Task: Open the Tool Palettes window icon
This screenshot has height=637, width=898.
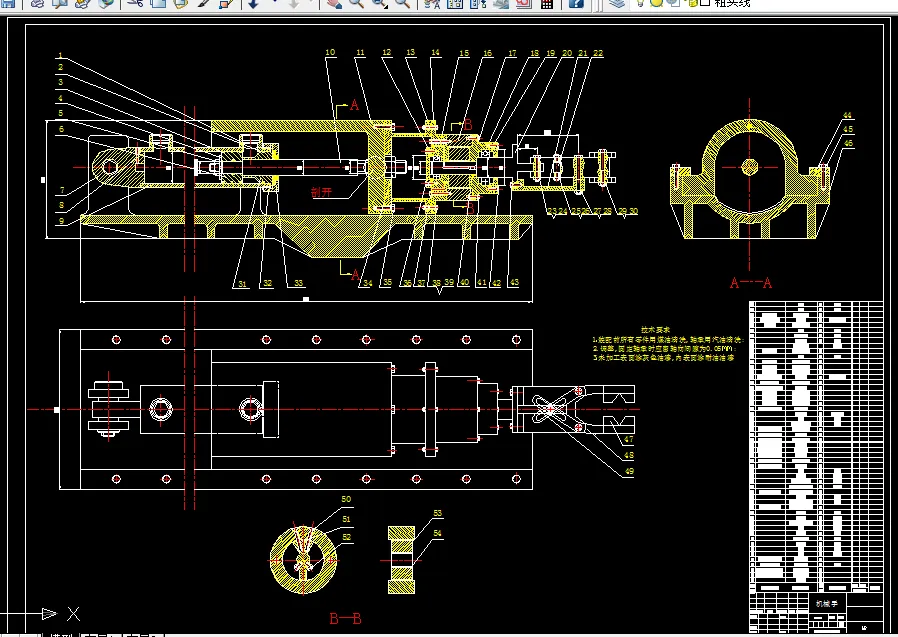Action: [x=478, y=3]
